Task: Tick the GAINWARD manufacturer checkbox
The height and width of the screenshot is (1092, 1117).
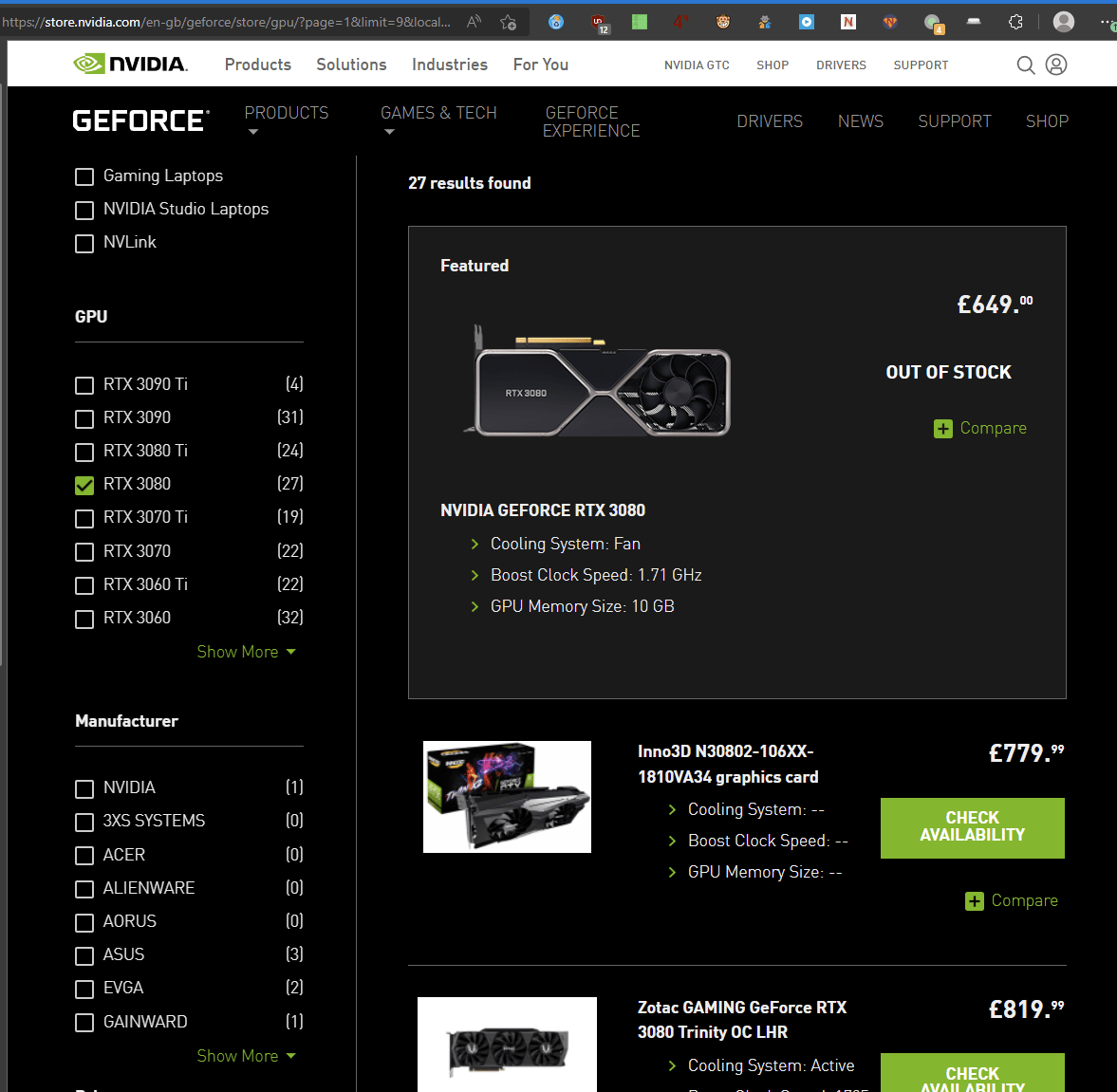Action: (84, 1023)
